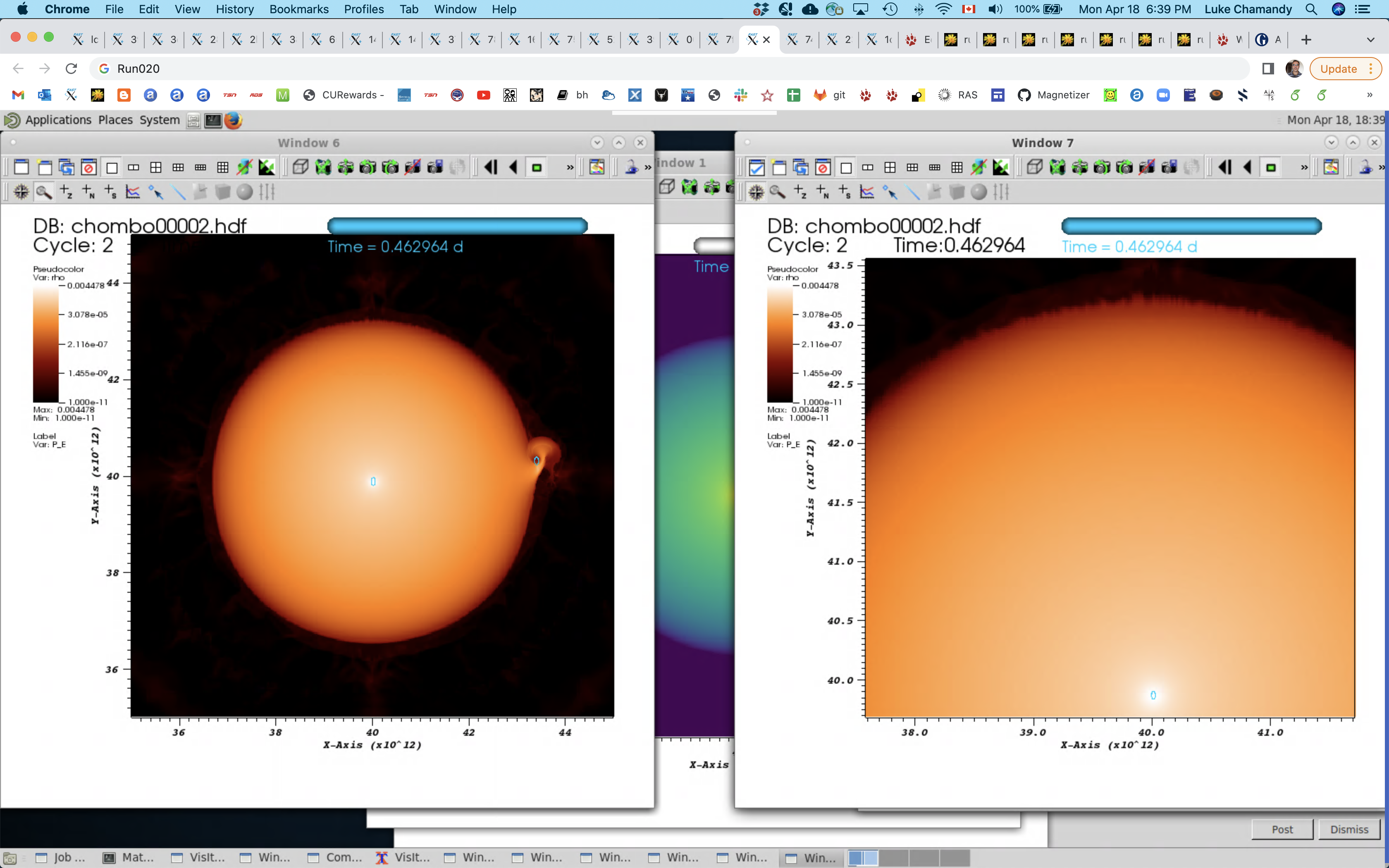
Task: Click Delete Window icon in Window 6 toolbar
Action: (x=88, y=168)
